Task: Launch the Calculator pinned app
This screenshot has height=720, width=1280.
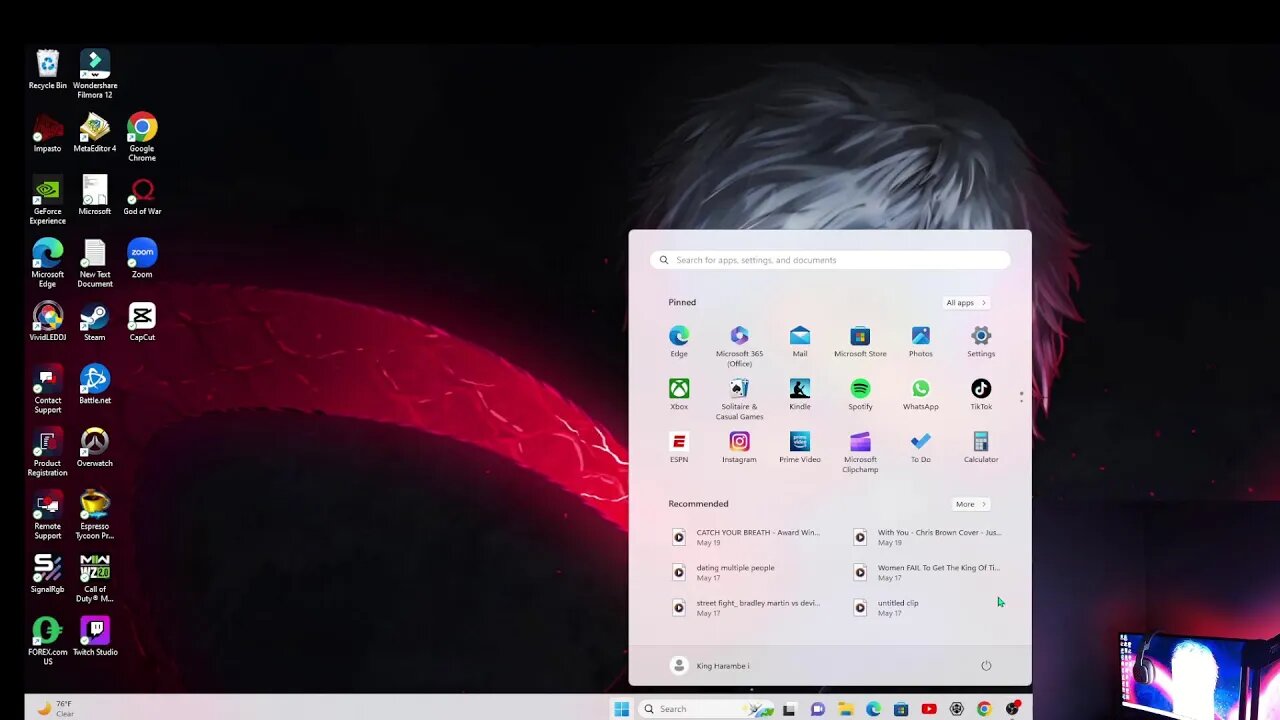Action: (981, 447)
